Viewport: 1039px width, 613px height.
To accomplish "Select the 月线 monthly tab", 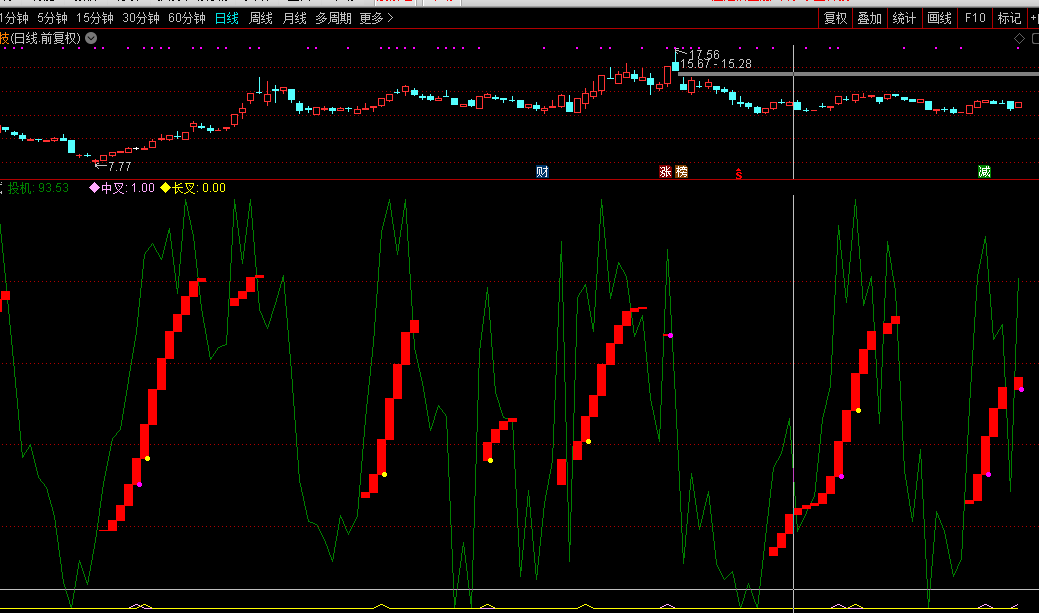I will coord(294,18).
